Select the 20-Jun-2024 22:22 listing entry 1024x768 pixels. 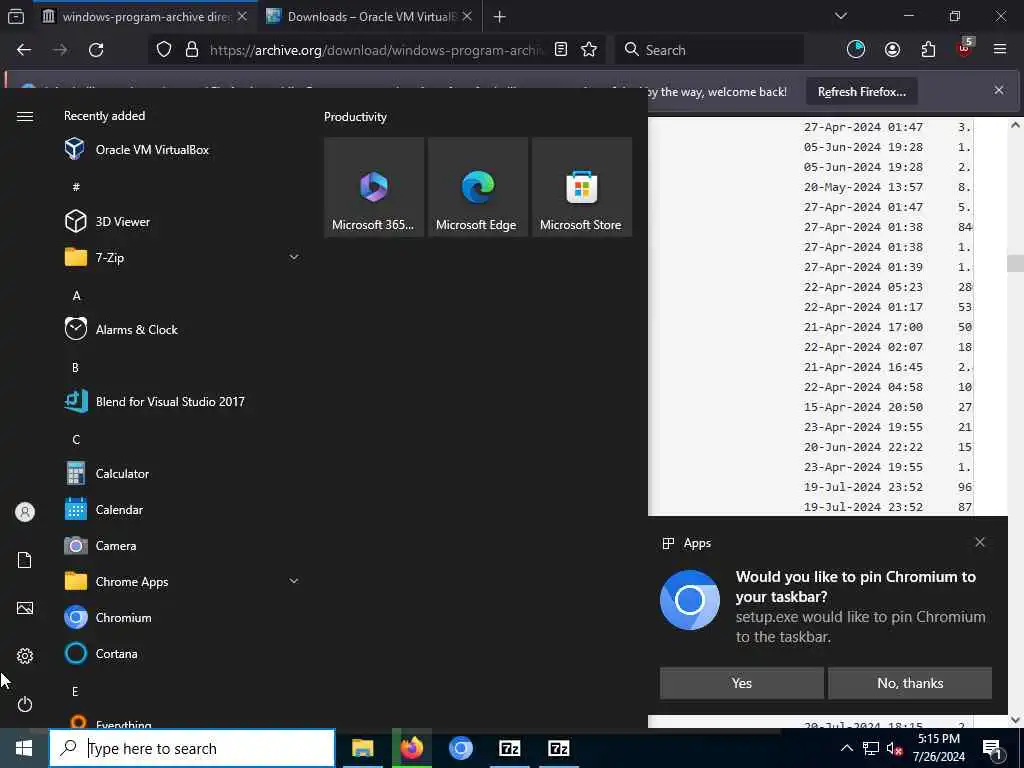coord(863,447)
